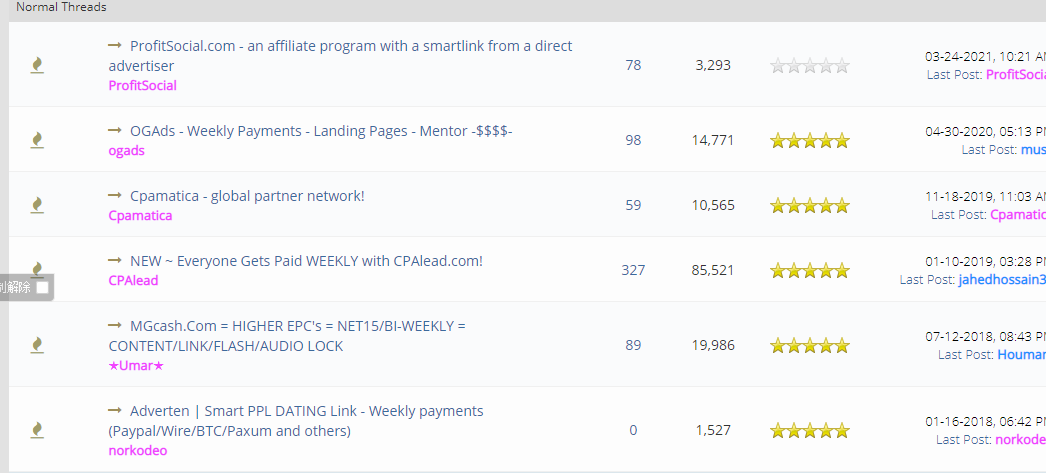Open last poster norkodeo link dated 01-16-2018
Viewport: 1046px width, 473px height.
point(1020,440)
